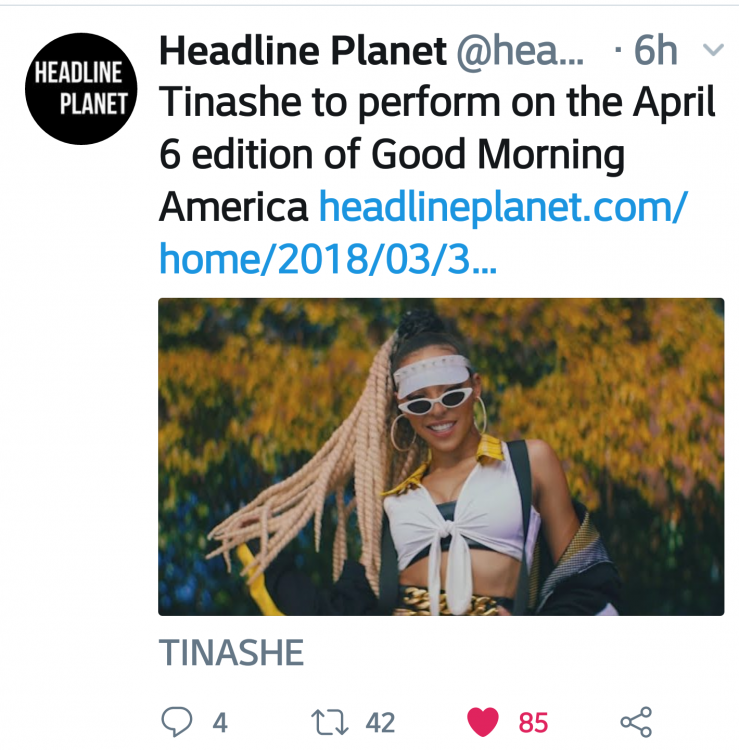Open the reply speech bubble icon
The width and height of the screenshot is (739, 750).
177,721
